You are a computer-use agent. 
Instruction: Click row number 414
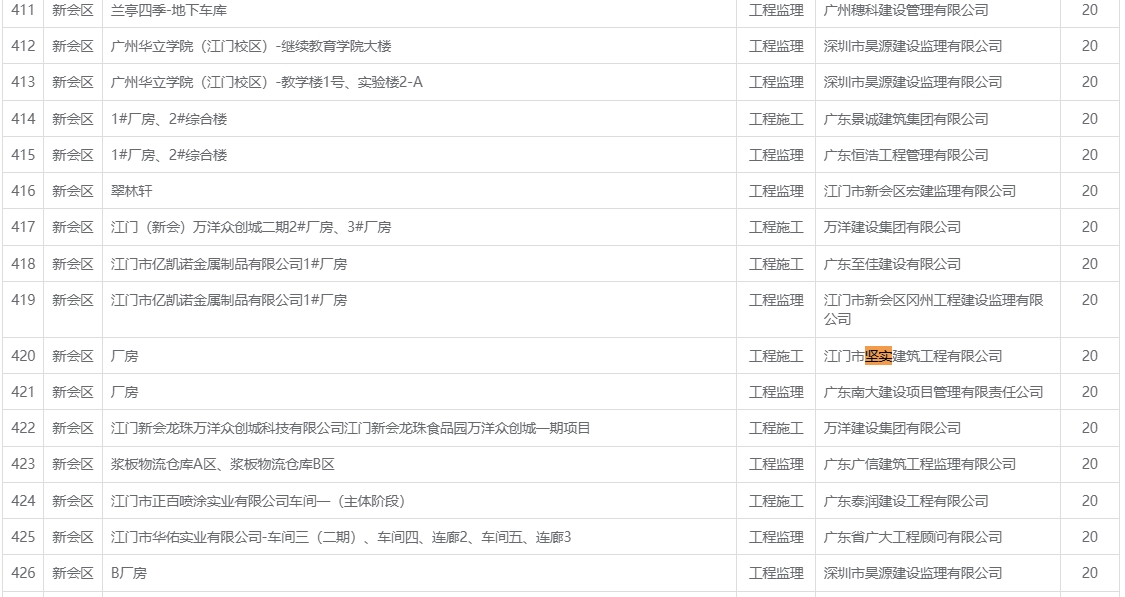[x=23, y=119]
